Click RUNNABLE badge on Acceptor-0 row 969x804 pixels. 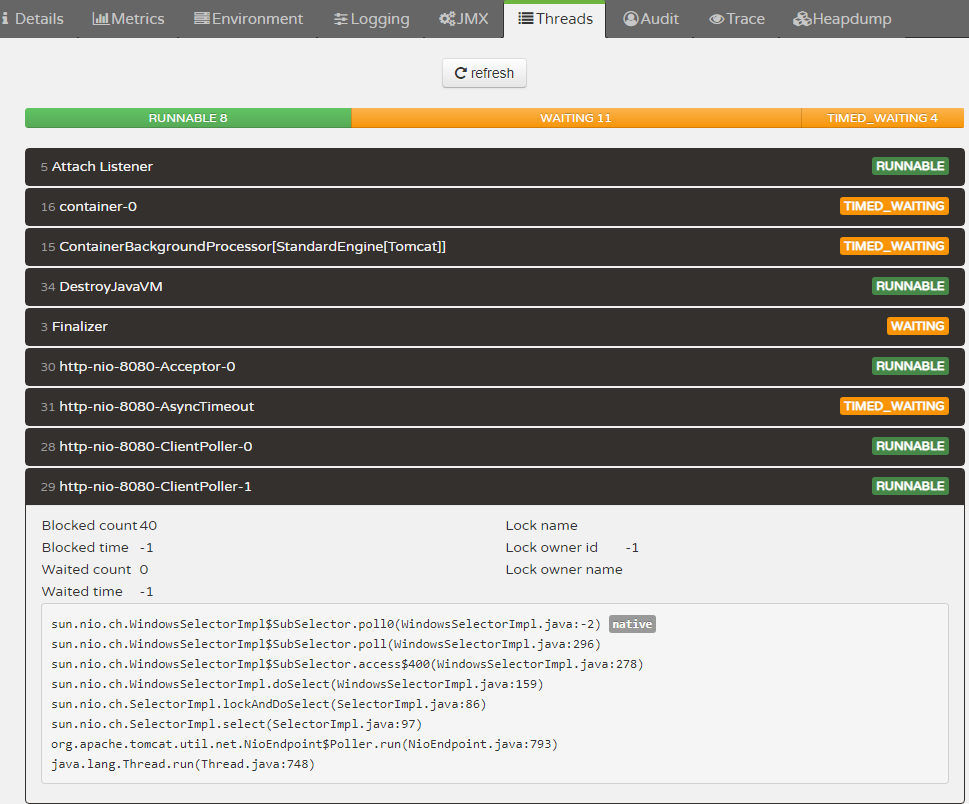pos(910,366)
